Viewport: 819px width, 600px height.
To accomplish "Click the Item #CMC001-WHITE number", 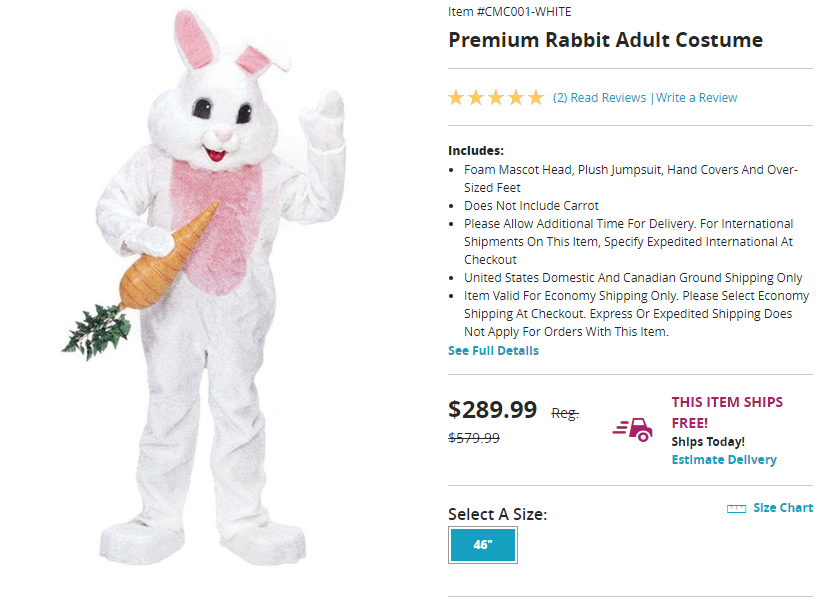I will (x=510, y=12).
